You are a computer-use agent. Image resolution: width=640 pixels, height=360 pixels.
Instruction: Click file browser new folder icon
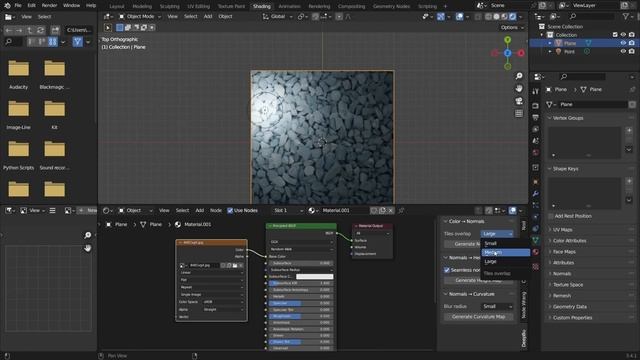pyautogui.click(x=55, y=30)
